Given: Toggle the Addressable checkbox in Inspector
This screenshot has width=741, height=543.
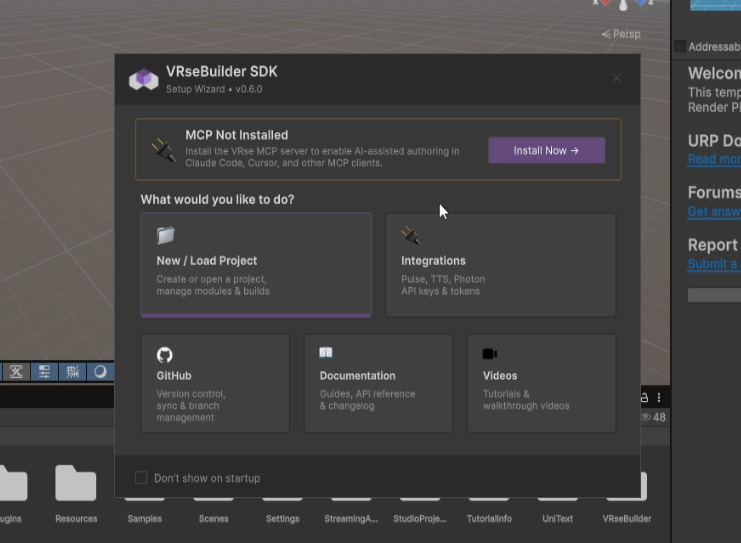Looking at the screenshot, I should (x=680, y=46).
